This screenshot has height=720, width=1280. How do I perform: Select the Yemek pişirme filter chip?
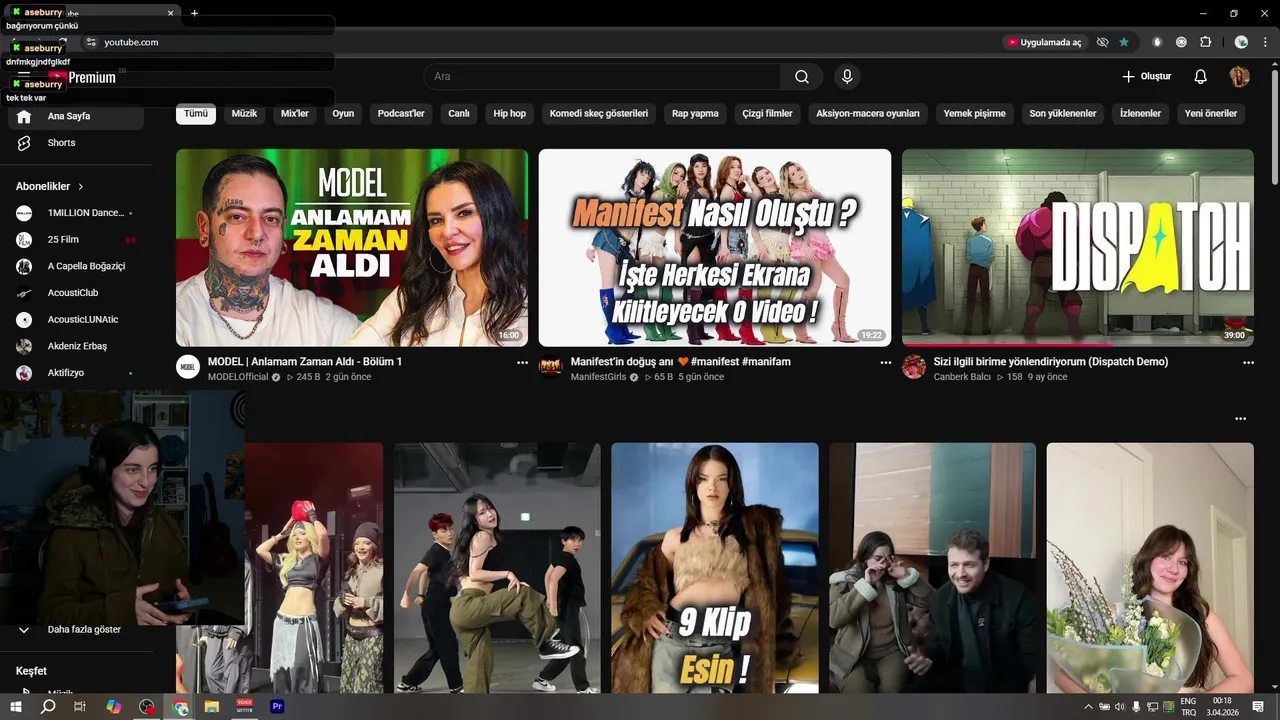point(975,114)
